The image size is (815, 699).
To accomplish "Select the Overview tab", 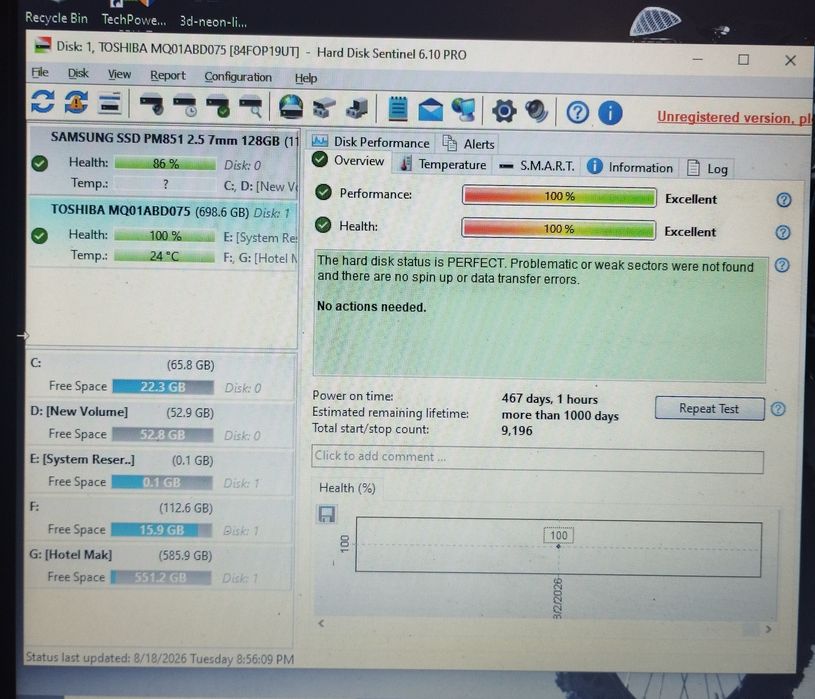I will [x=349, y=161].
